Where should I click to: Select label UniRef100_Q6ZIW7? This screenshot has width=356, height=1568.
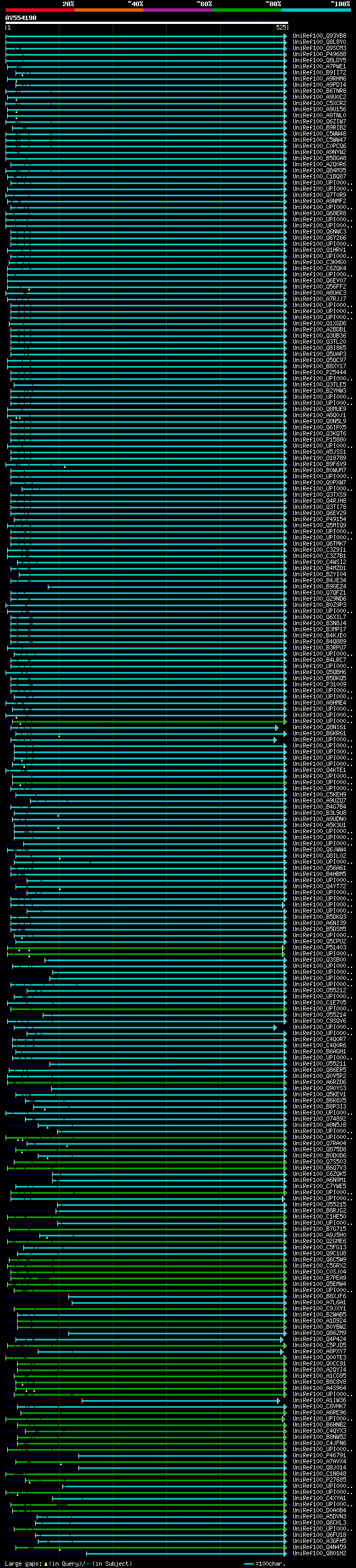pyautogui.click(x=319, y=122)
